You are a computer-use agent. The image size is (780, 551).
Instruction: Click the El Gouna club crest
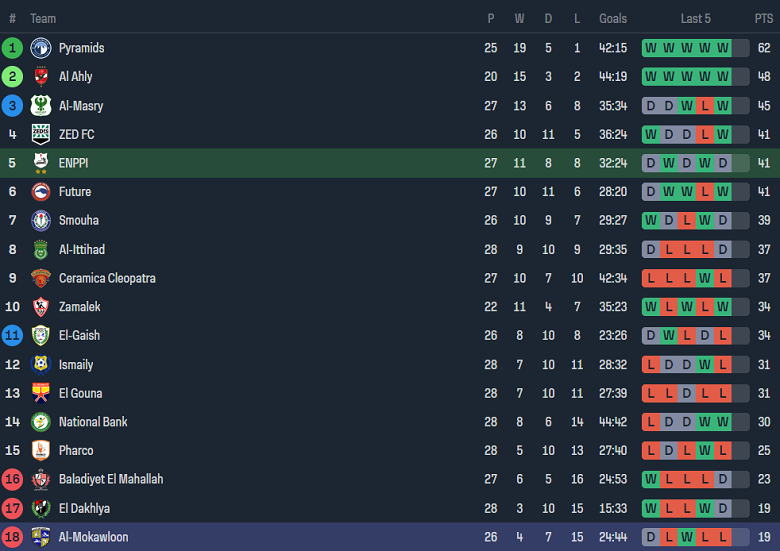(41, 393)
